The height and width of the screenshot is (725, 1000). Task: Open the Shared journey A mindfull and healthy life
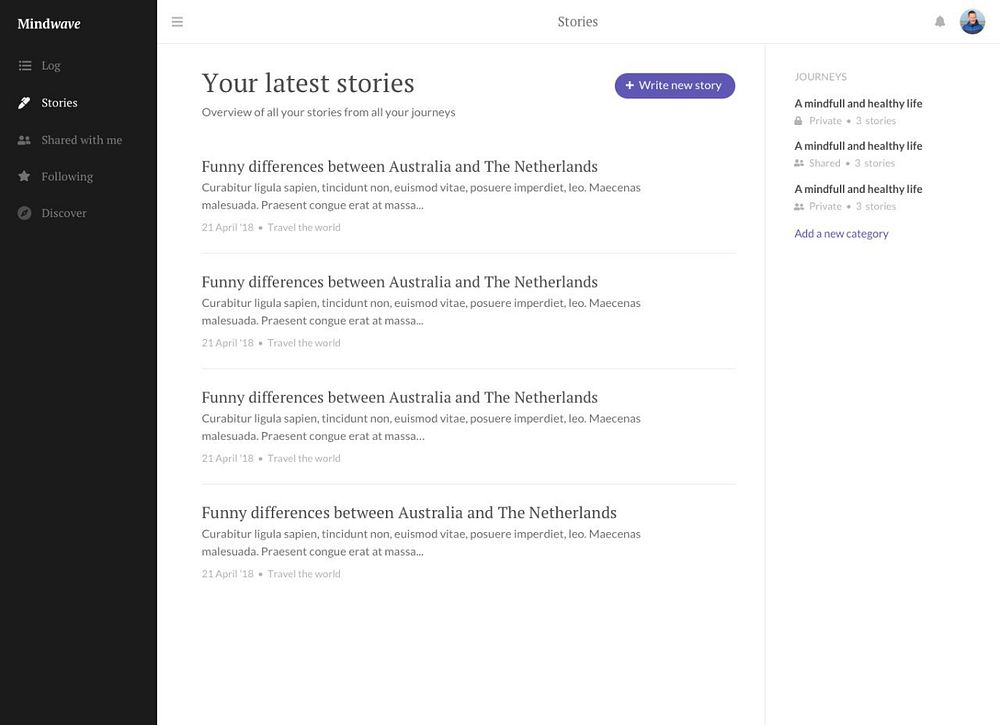(x=858, y=146)
